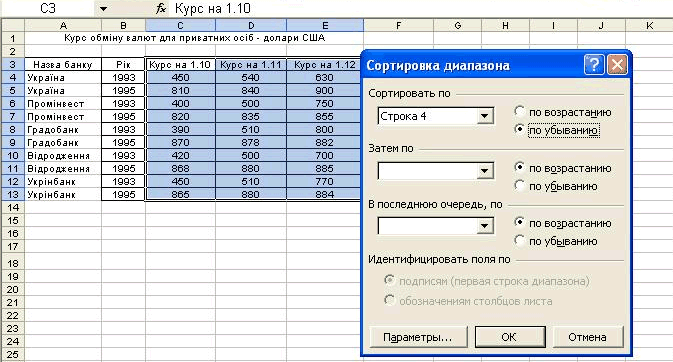Click header cell 'Курс на 1.12'
673x362 pixels.
324,64
